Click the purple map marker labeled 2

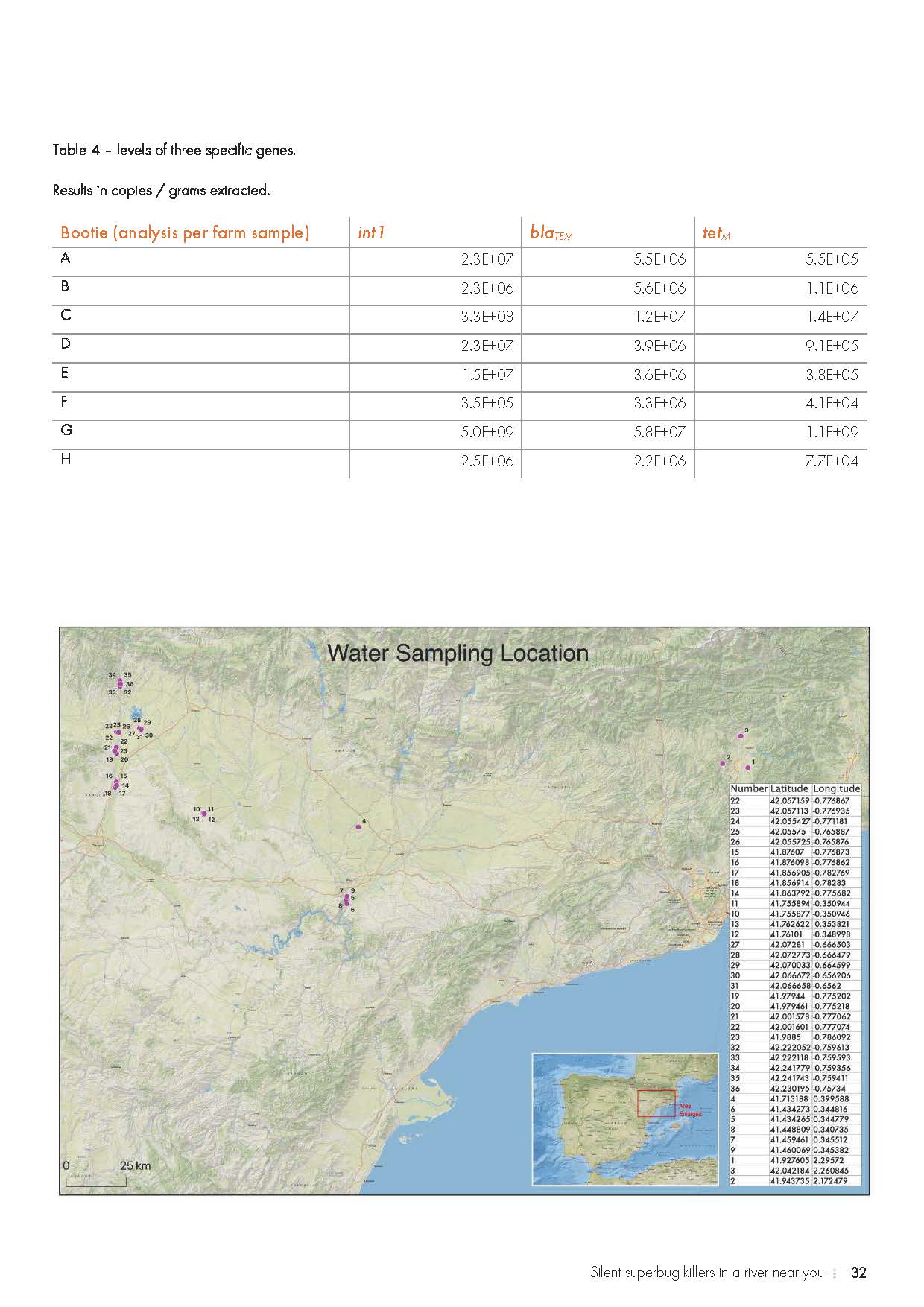722,763
